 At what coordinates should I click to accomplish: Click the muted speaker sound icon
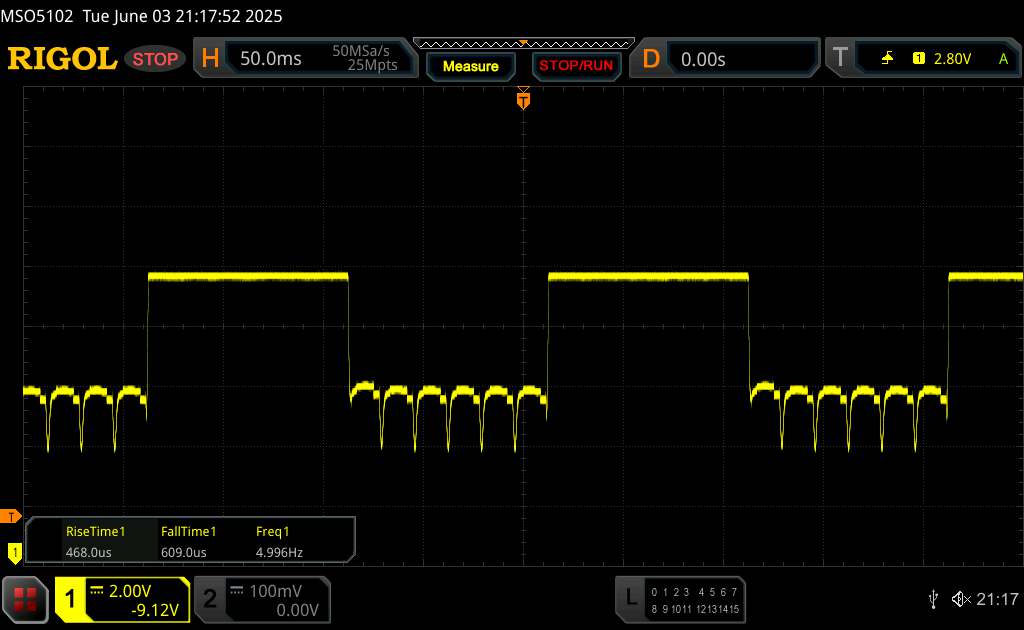[961, 599]
